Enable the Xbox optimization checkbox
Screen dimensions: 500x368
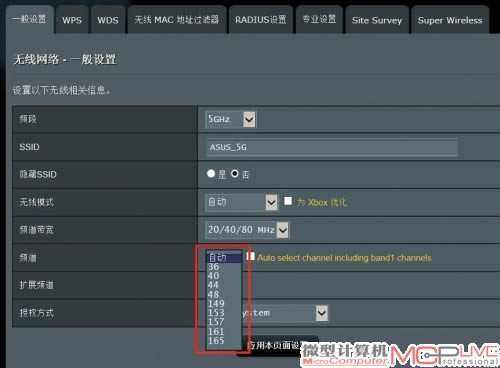tap(288, 201)
